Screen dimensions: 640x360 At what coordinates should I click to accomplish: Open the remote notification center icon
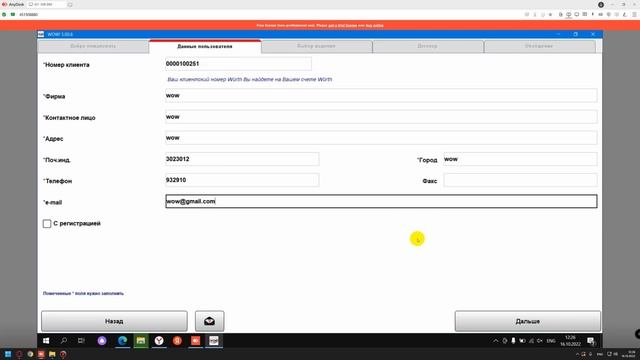click(590, 341)
